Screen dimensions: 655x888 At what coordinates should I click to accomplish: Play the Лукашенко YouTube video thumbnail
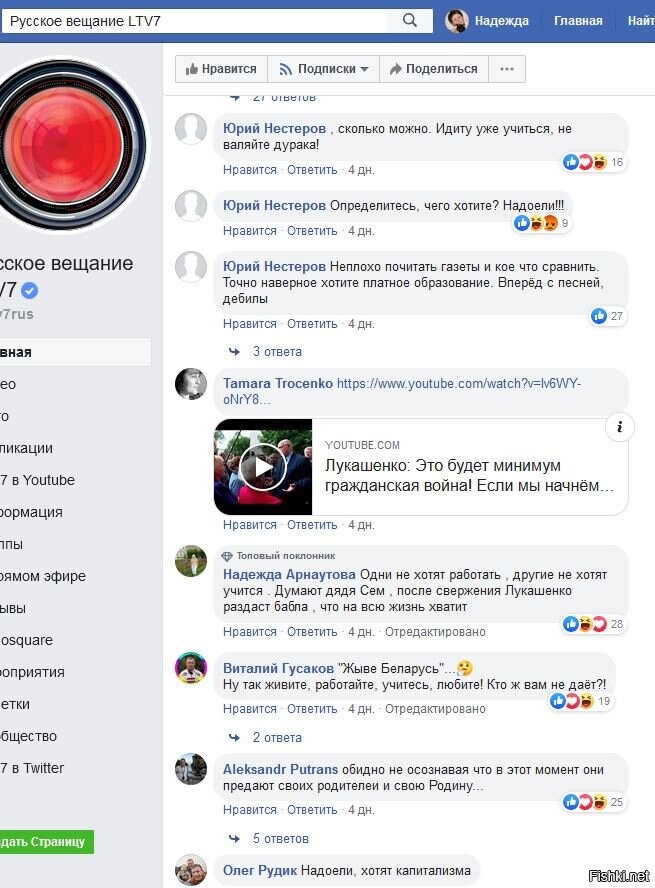[x=263, y=467]
